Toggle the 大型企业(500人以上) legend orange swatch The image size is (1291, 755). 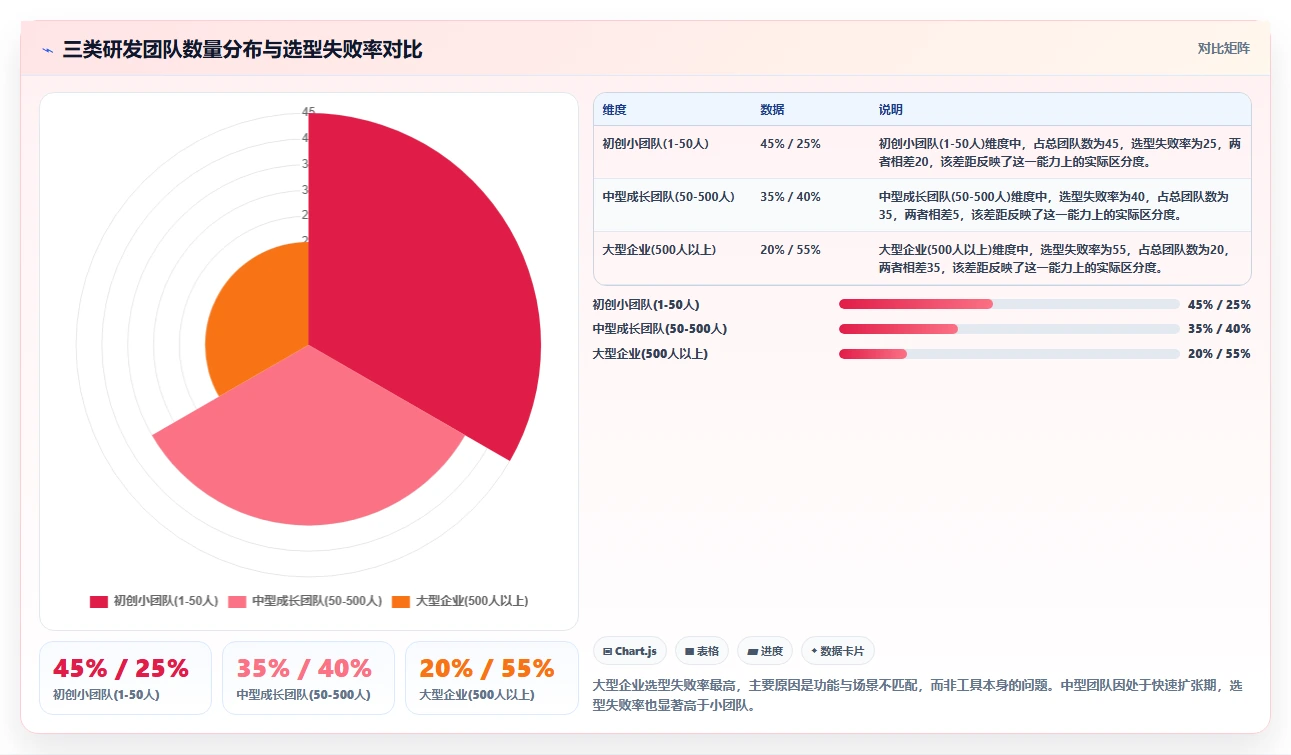(x=401, y=601)
